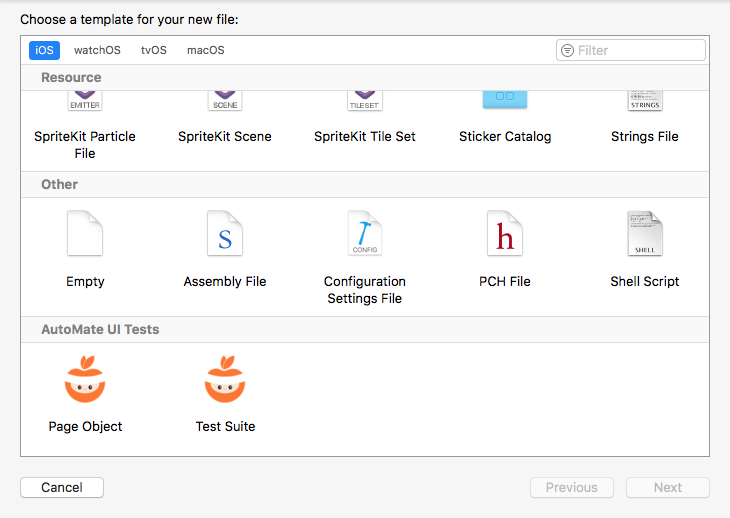Click the Test Suite label
730x518 pixels.
click(x=225, y=426)
